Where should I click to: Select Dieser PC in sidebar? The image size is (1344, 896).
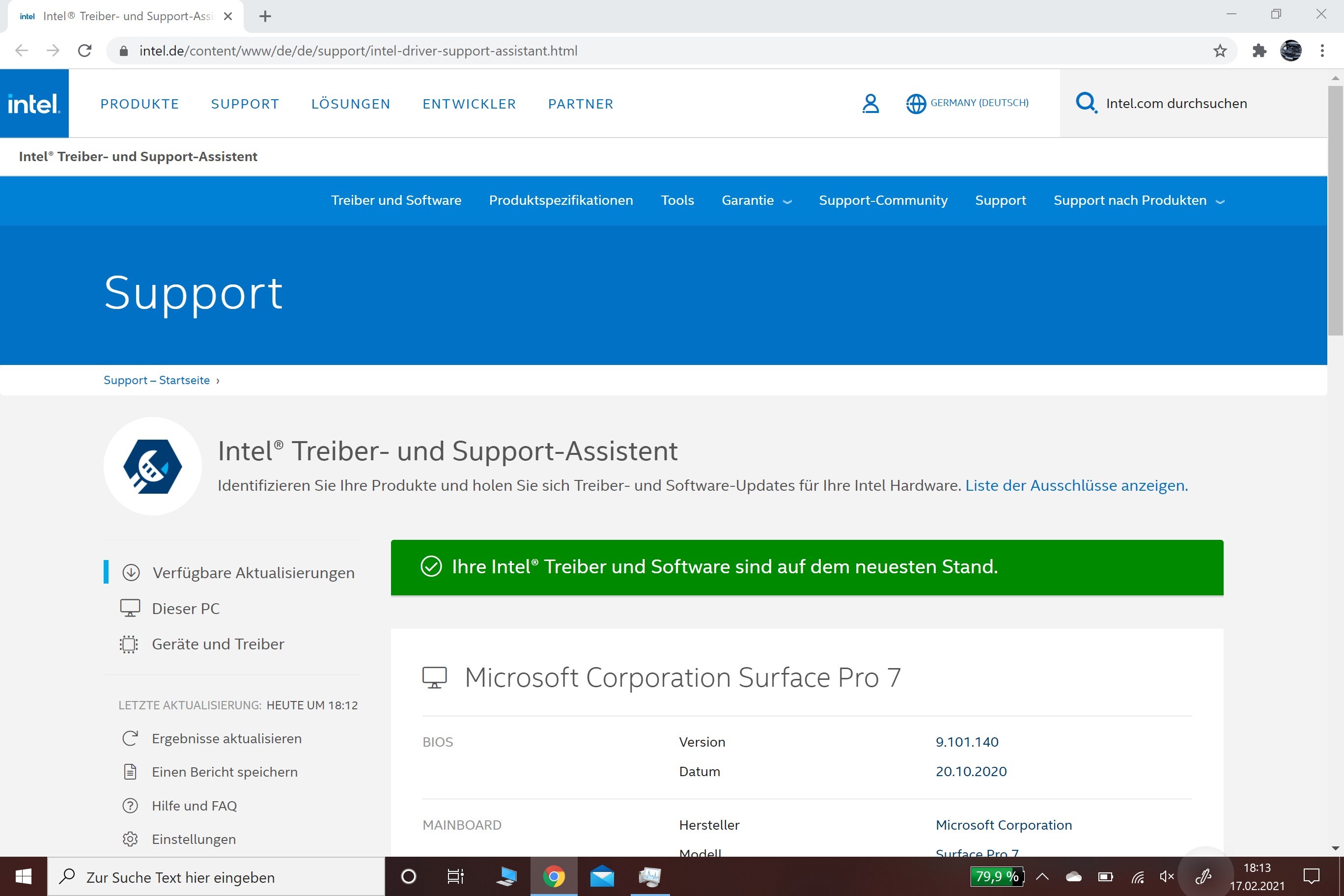tap(185, 609)
